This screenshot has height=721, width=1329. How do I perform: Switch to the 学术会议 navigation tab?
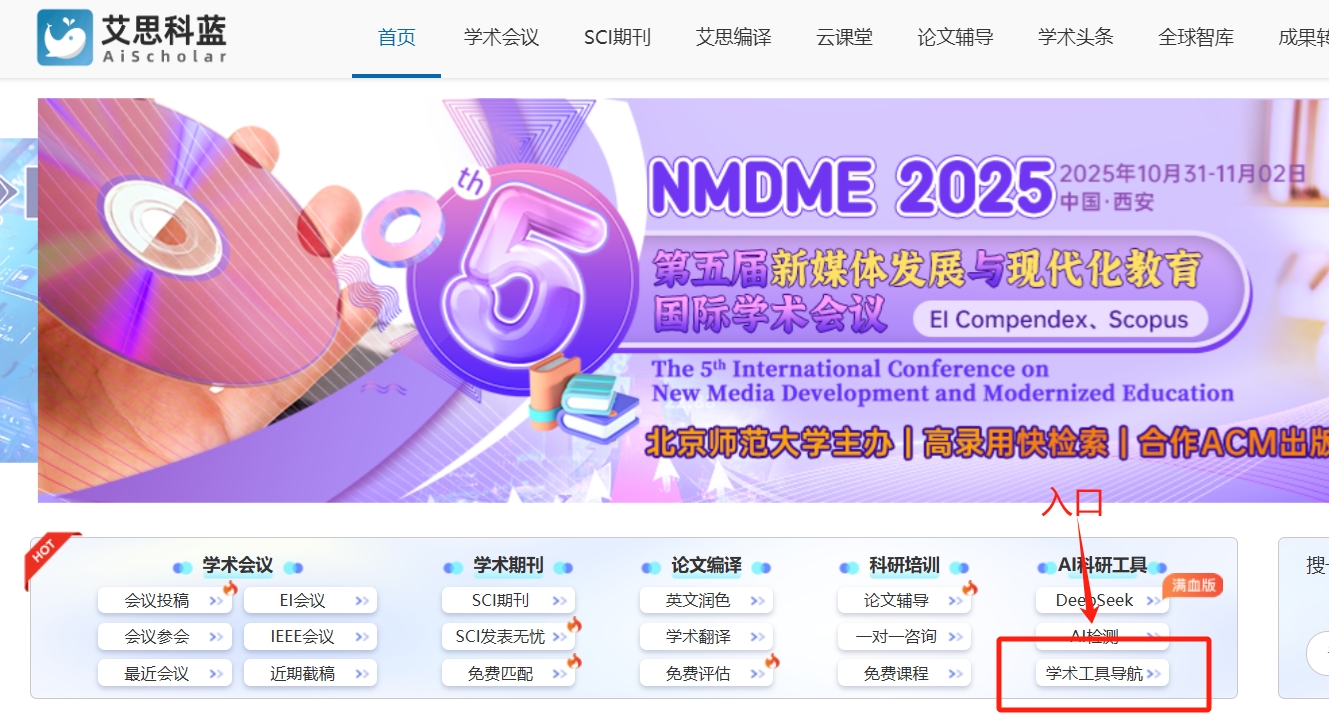click(501, 36)
